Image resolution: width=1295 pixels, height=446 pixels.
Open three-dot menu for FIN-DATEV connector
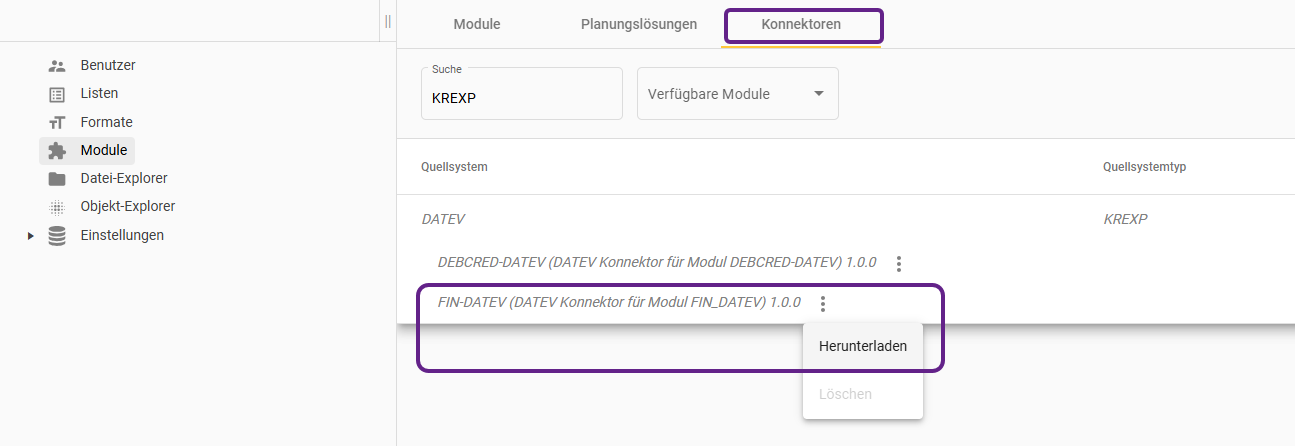point(823,303)
